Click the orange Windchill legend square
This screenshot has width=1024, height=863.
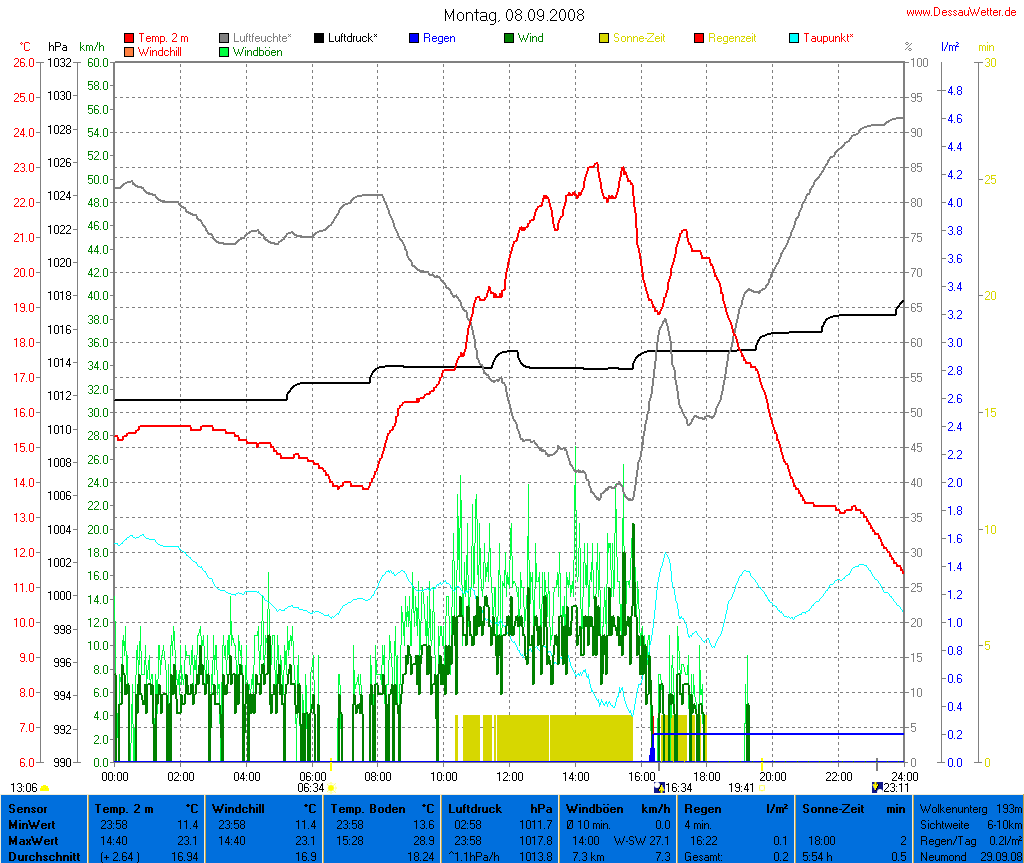[x=129, y=51]
